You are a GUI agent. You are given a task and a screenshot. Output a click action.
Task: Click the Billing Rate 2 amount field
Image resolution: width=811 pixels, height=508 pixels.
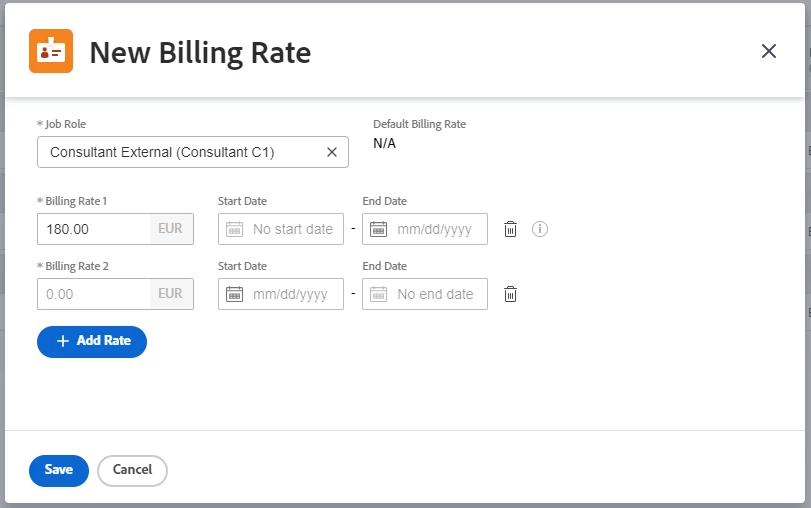94,294
